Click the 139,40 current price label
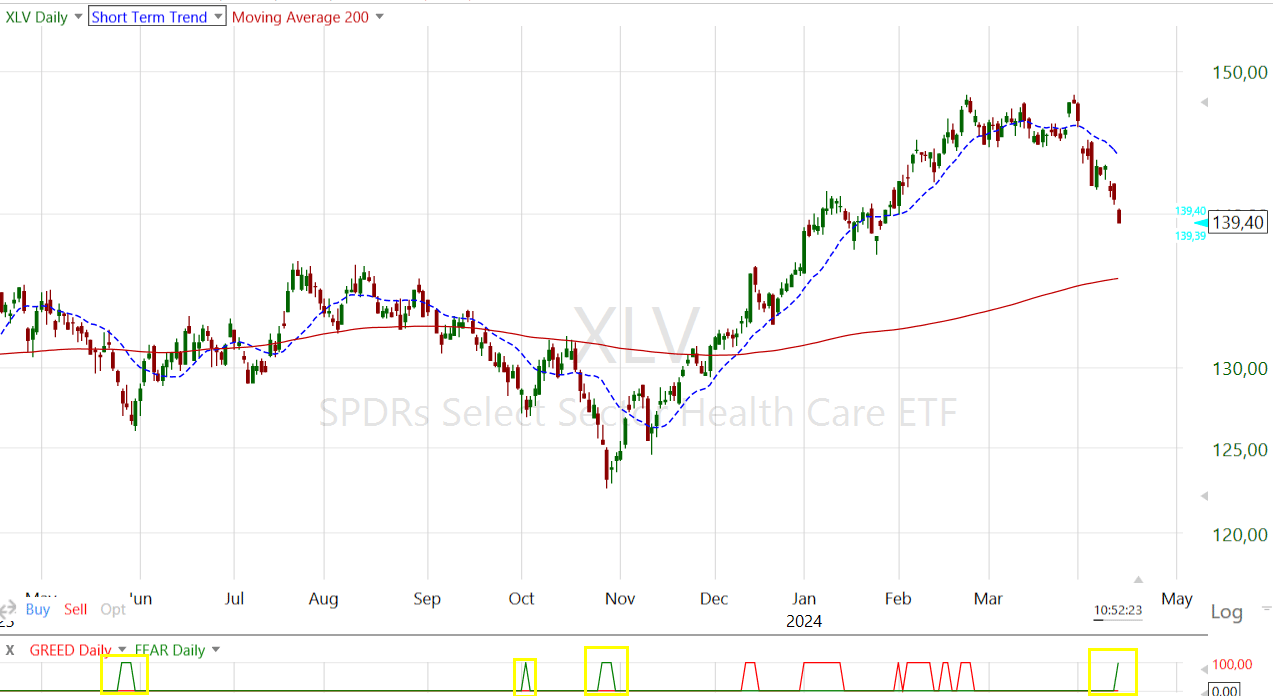Screen dimensions: 1273x696 click(x=1238, y=223)
